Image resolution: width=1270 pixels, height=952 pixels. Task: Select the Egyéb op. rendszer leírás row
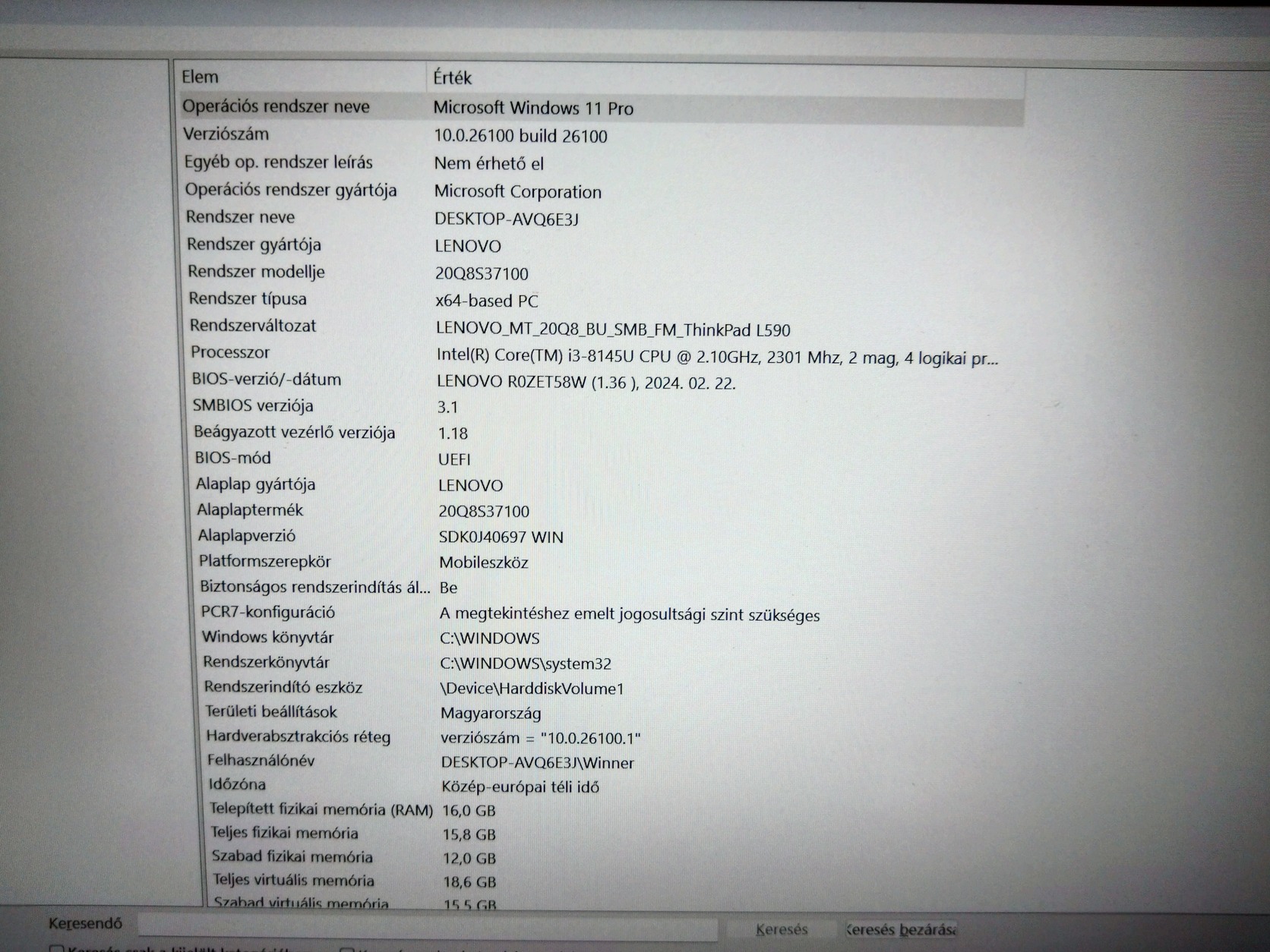tap(278, 162)
